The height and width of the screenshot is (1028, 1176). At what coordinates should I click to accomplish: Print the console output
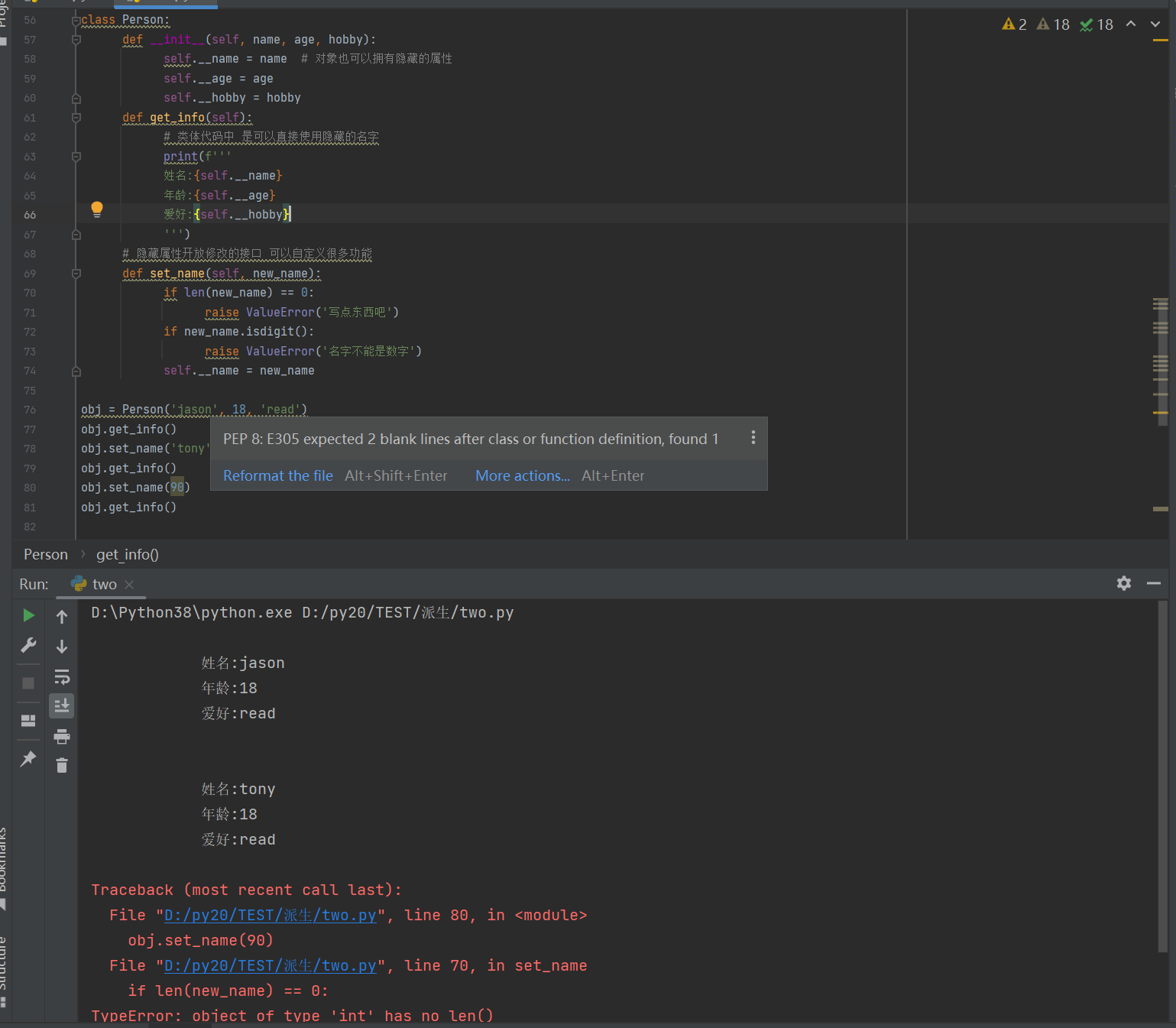pyautogui.click(x=62, y=737)
